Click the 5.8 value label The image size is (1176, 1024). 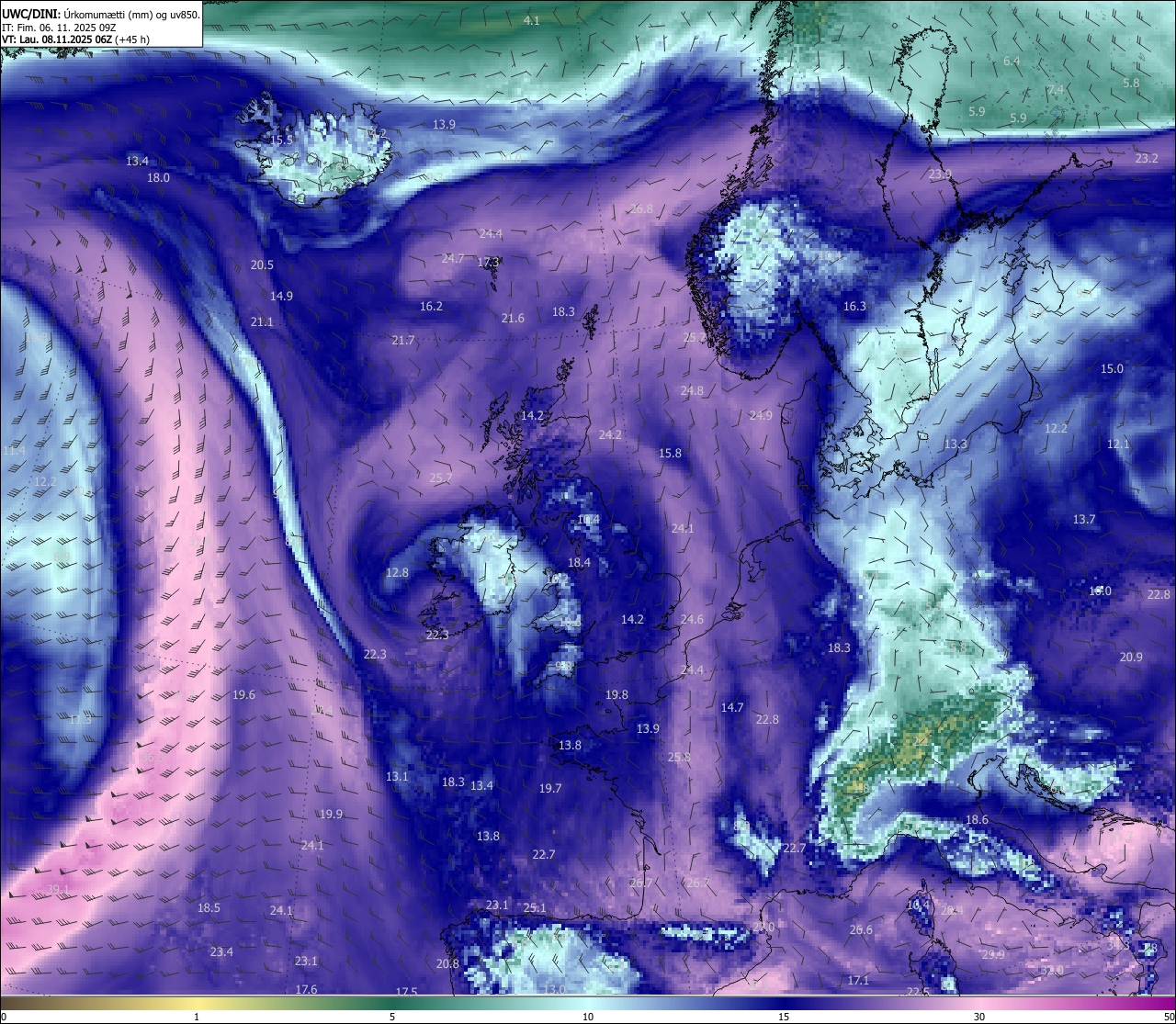(1131, 83)
